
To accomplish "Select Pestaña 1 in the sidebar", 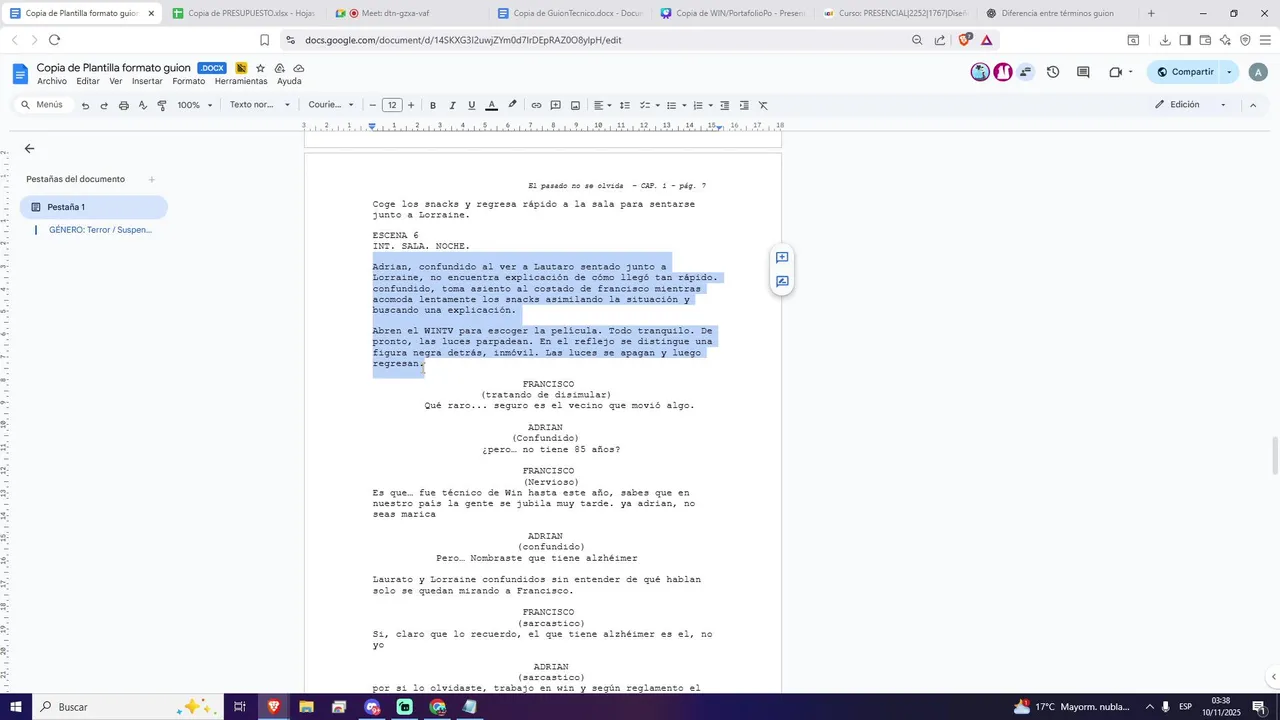I will [94, 207].
